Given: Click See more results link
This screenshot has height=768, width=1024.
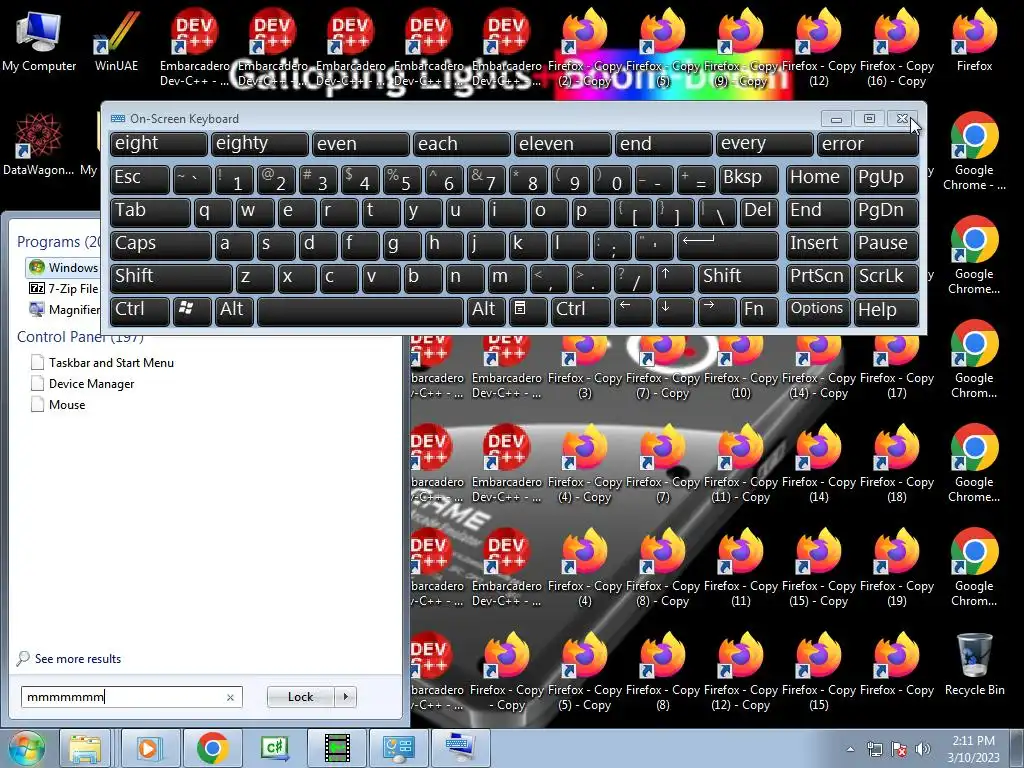Looking at the screenshot, I should click(x=69, y=658).
